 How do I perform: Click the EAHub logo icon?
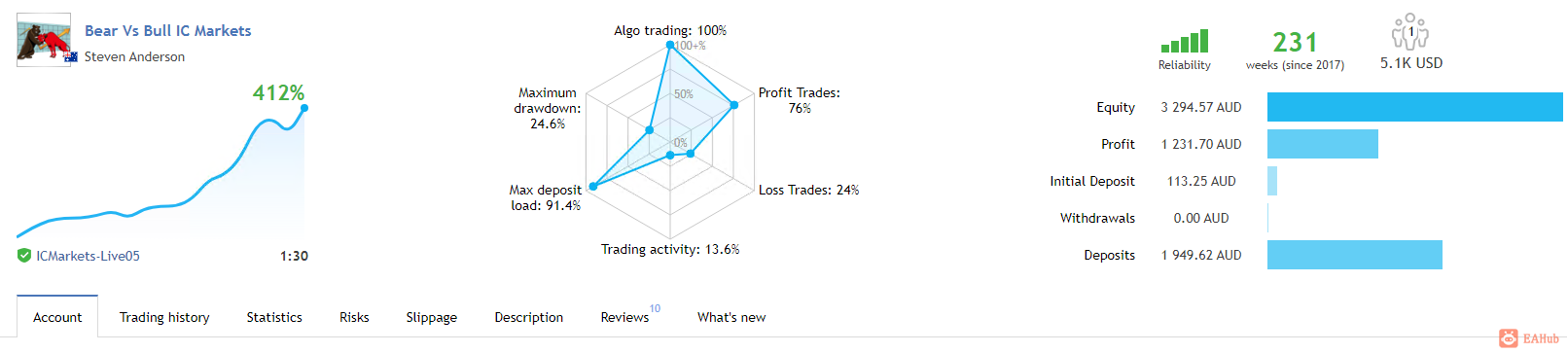click(1508, 338)
